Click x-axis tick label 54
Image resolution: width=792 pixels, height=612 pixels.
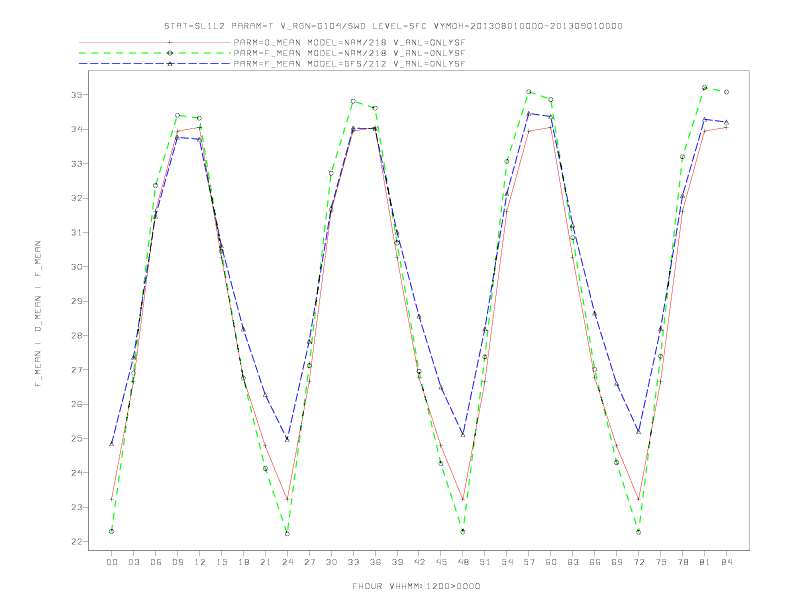click(x=507, y=562)
